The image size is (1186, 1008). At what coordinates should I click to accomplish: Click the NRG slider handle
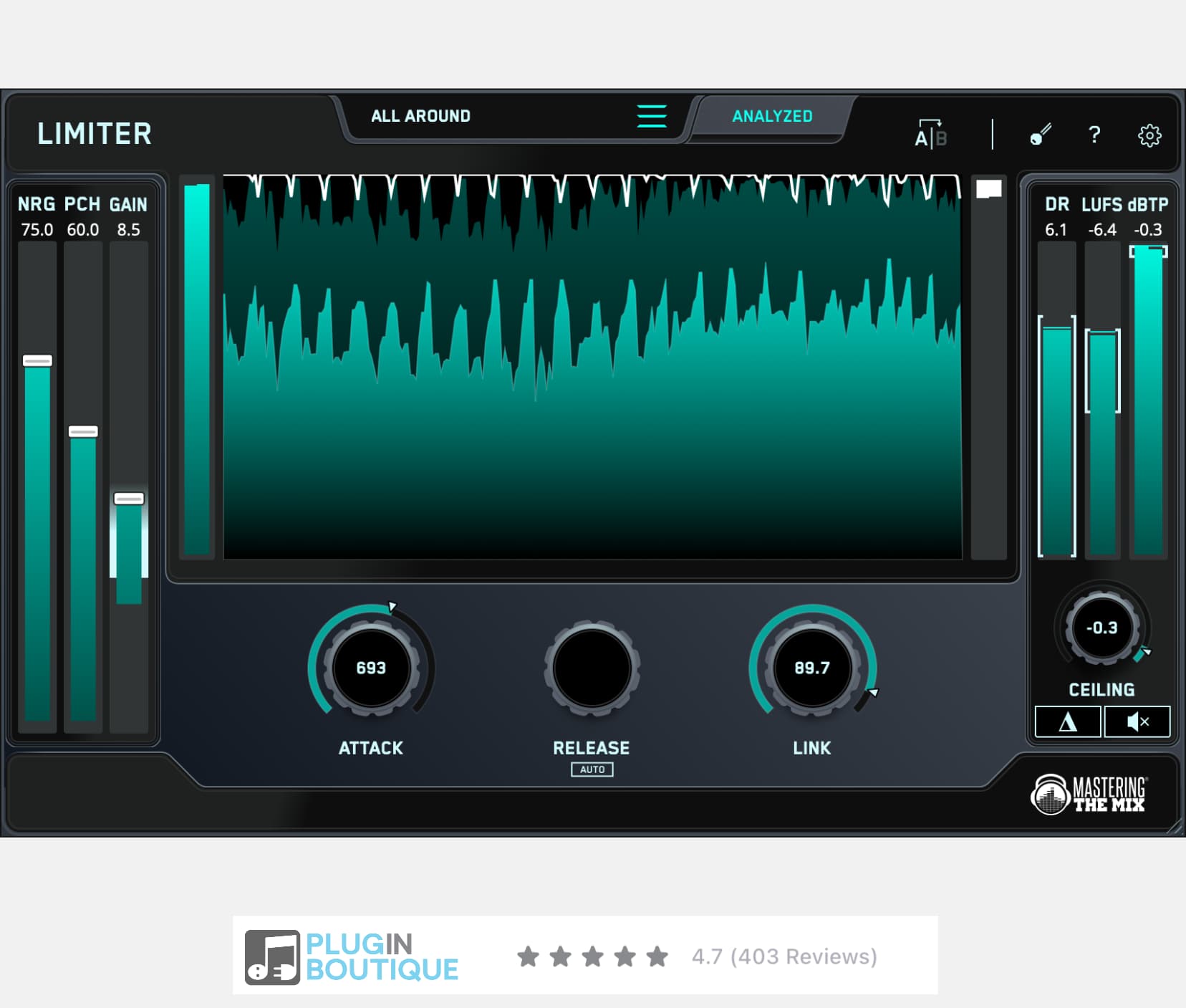(37, 361)
